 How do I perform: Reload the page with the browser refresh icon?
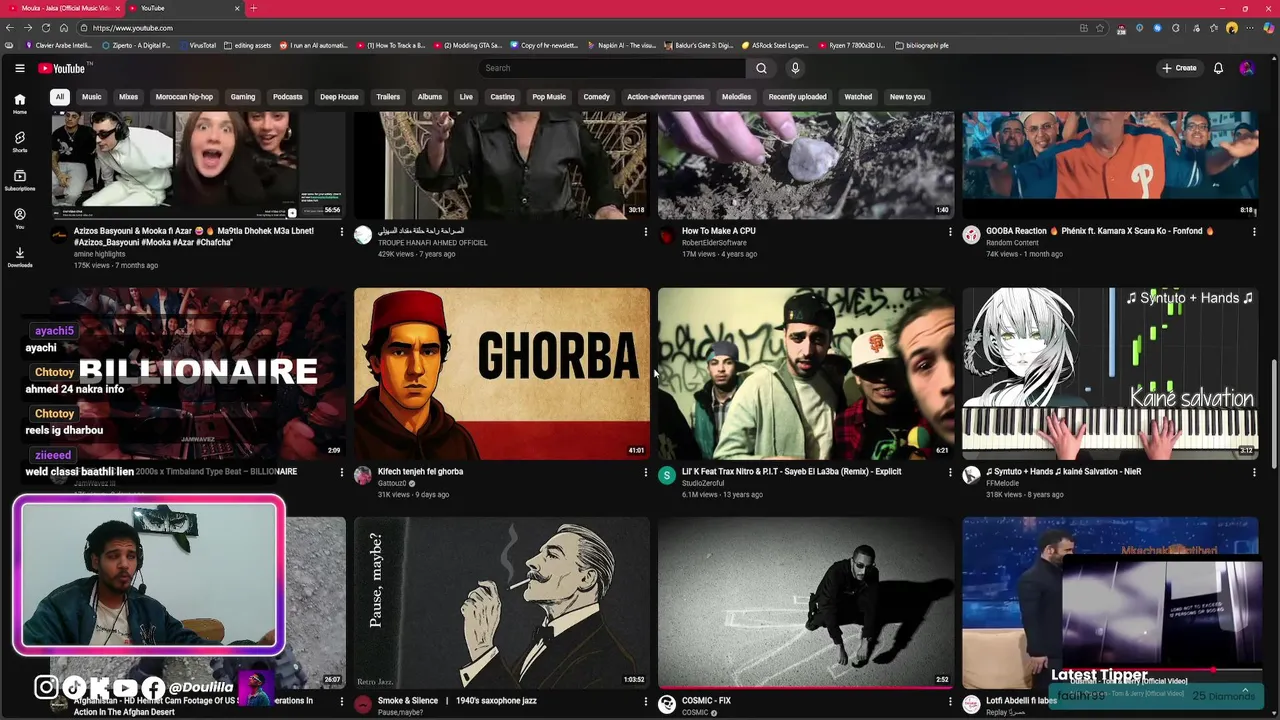(x=45, y=28)
